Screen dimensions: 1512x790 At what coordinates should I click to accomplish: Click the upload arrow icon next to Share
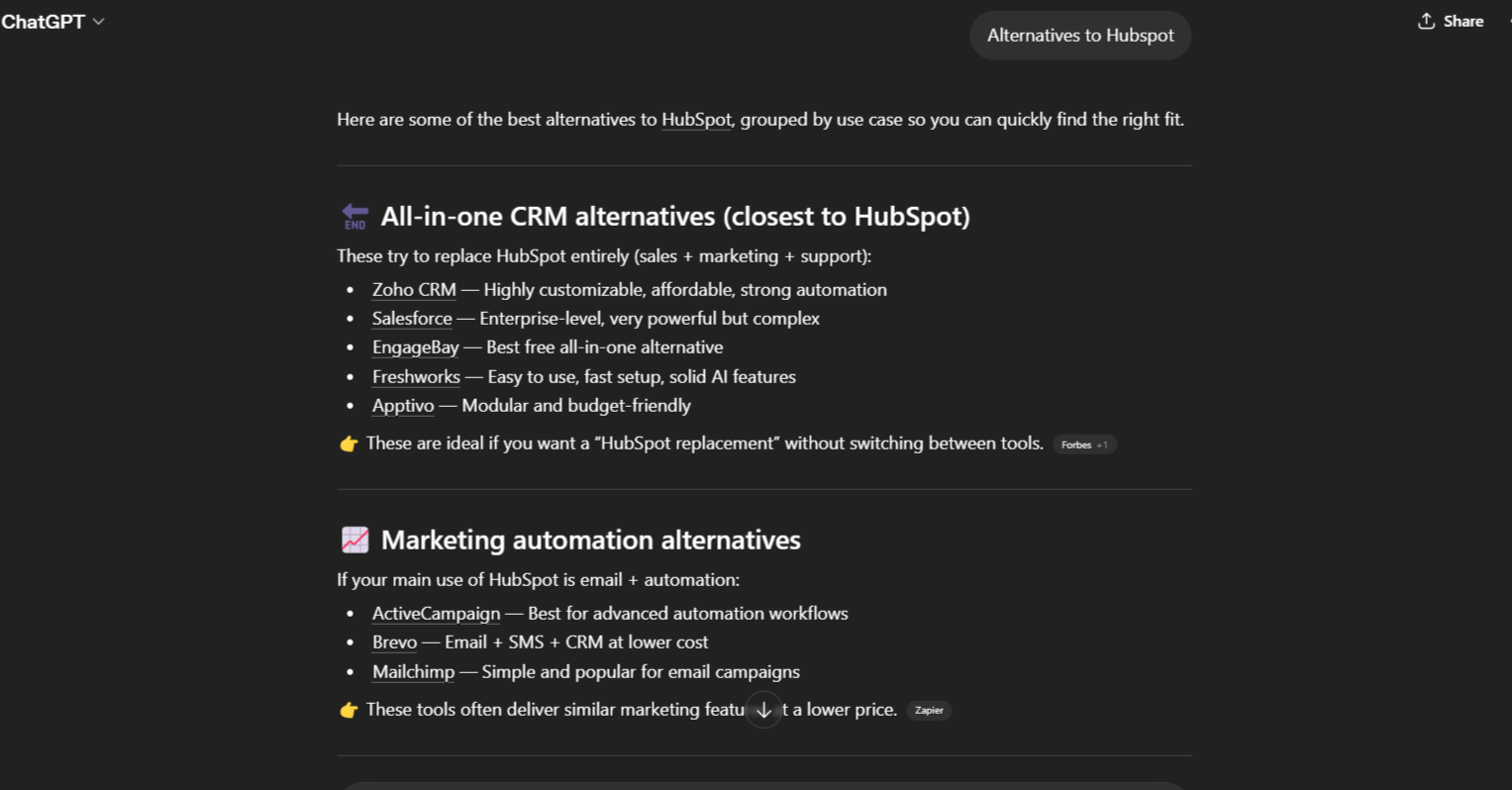pyautogui.click(x=1426, y=21)
